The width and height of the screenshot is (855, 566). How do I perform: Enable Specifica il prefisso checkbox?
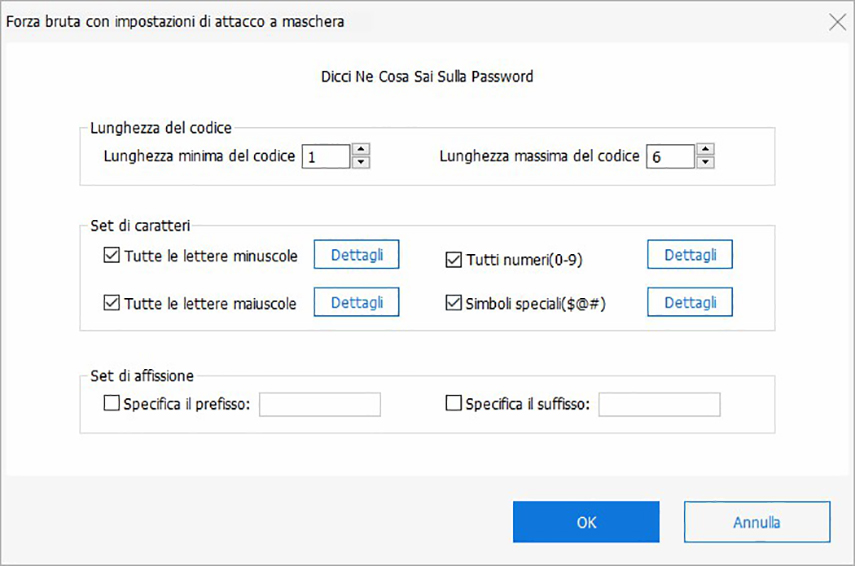click(111, 404)
